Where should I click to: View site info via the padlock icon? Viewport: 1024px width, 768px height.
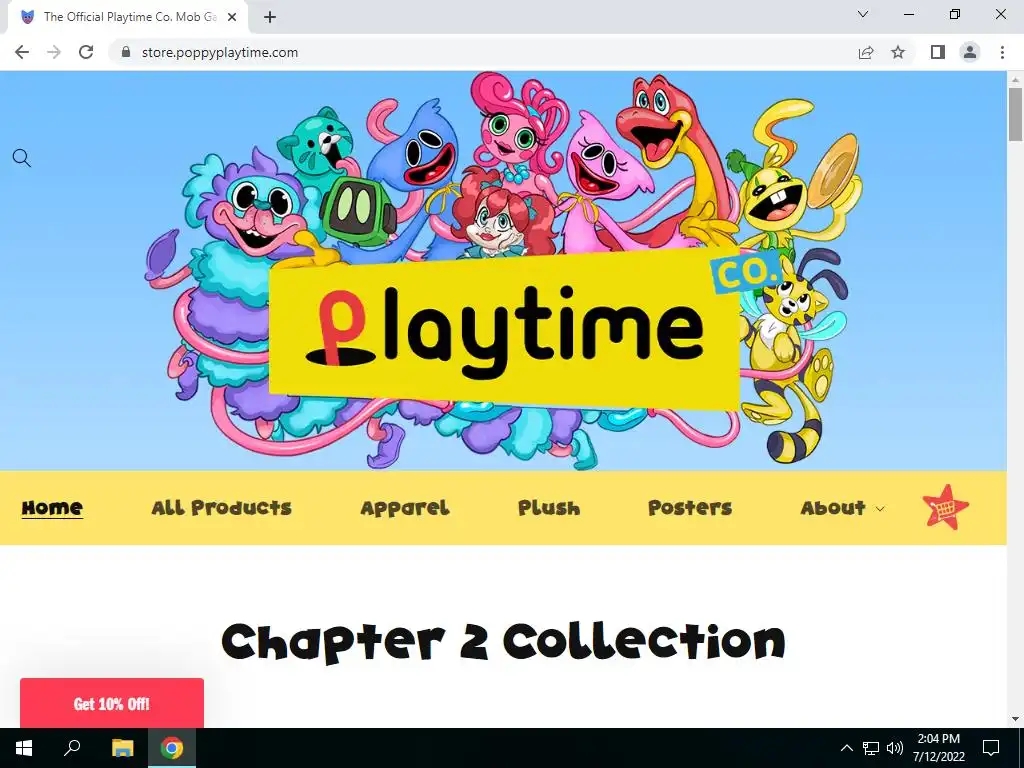click(126, 52)
